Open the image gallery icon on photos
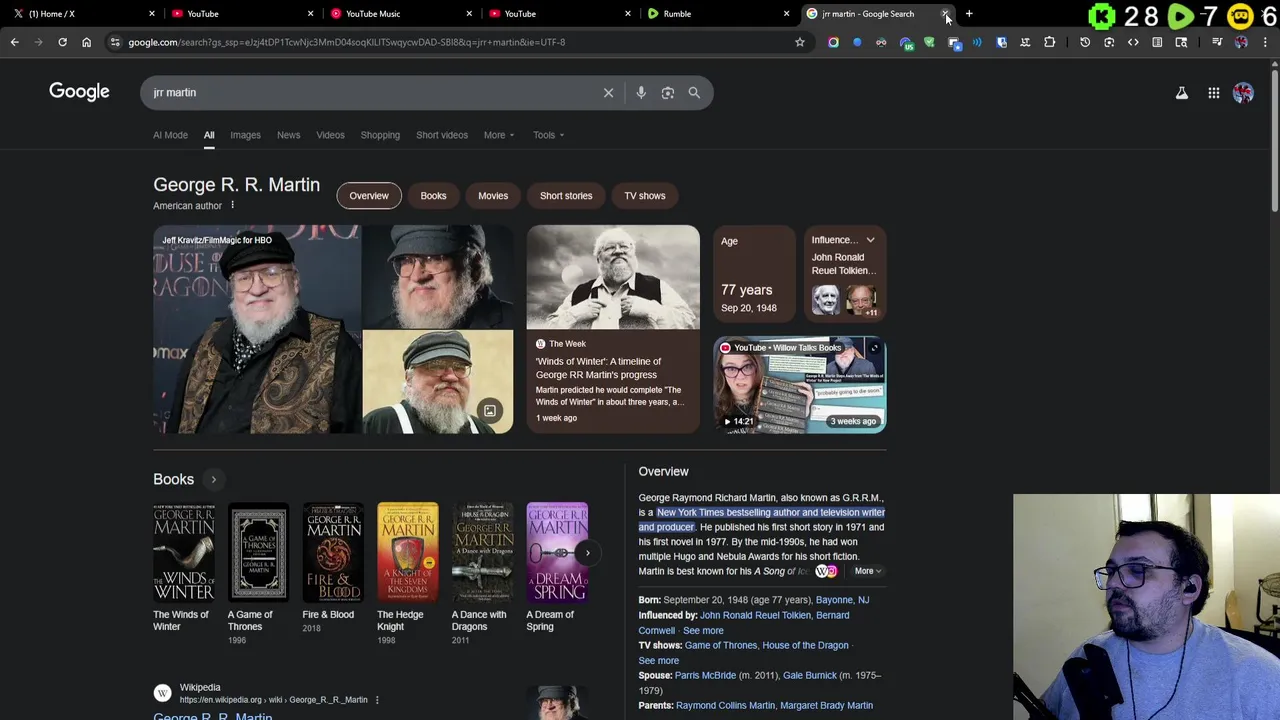This screenshot has height=720, width=1280. pyautogui.click(x=490, y=411)
